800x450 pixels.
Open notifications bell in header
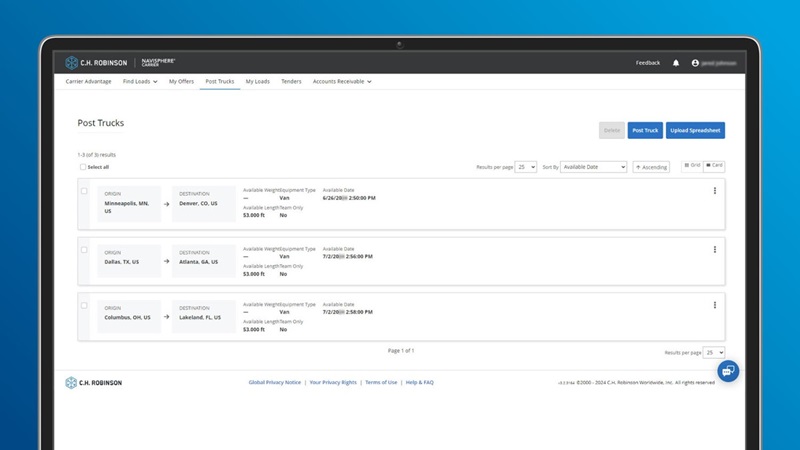[x=676, y=63]
